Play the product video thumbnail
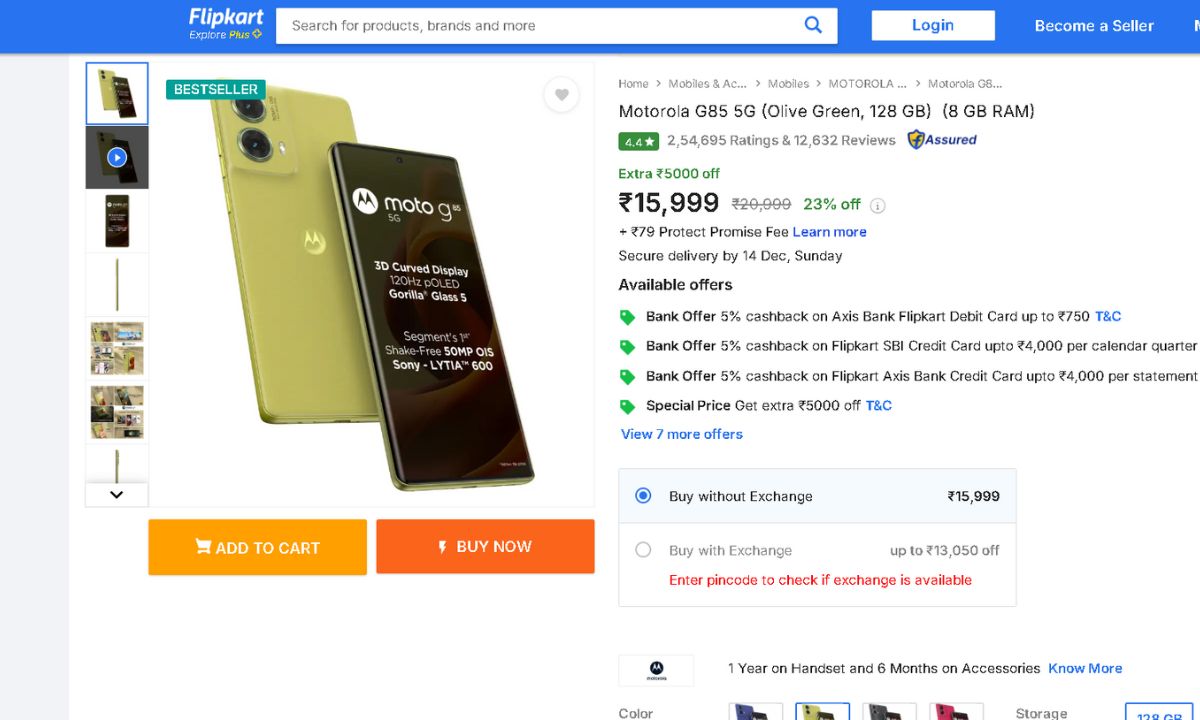The width and height of the screenshot is (1200, 720). pyautogui.click(x=117, y=157)
